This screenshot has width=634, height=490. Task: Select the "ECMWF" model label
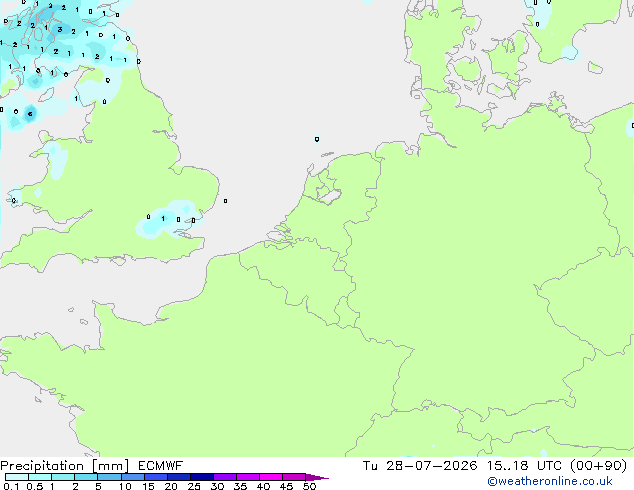point(160,466)
